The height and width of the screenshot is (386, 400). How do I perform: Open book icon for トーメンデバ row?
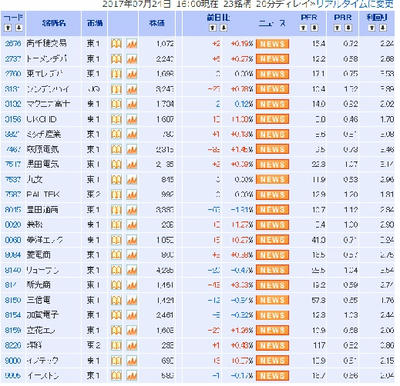tap(116, 59)
